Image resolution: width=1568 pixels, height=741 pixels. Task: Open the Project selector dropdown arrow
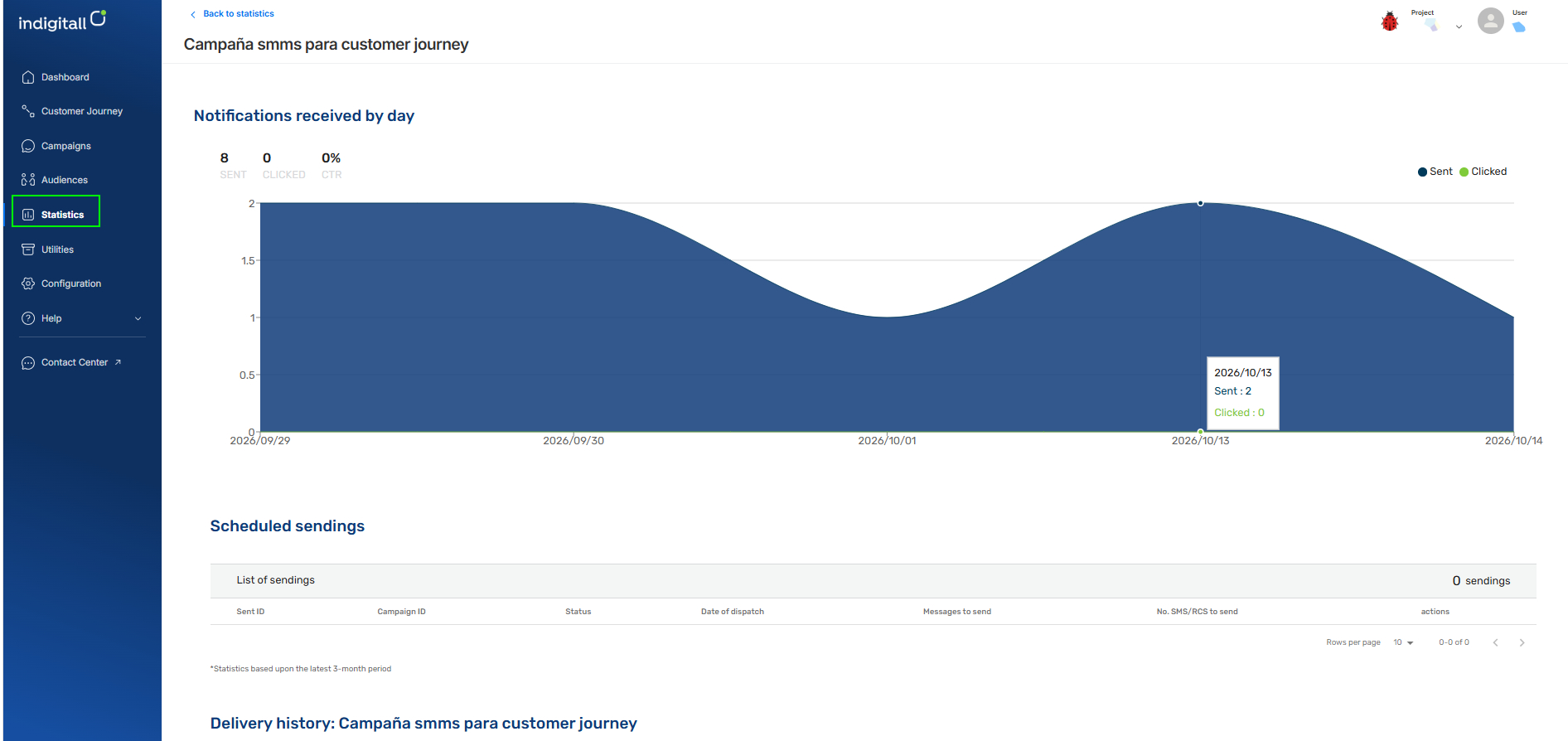1459,27
